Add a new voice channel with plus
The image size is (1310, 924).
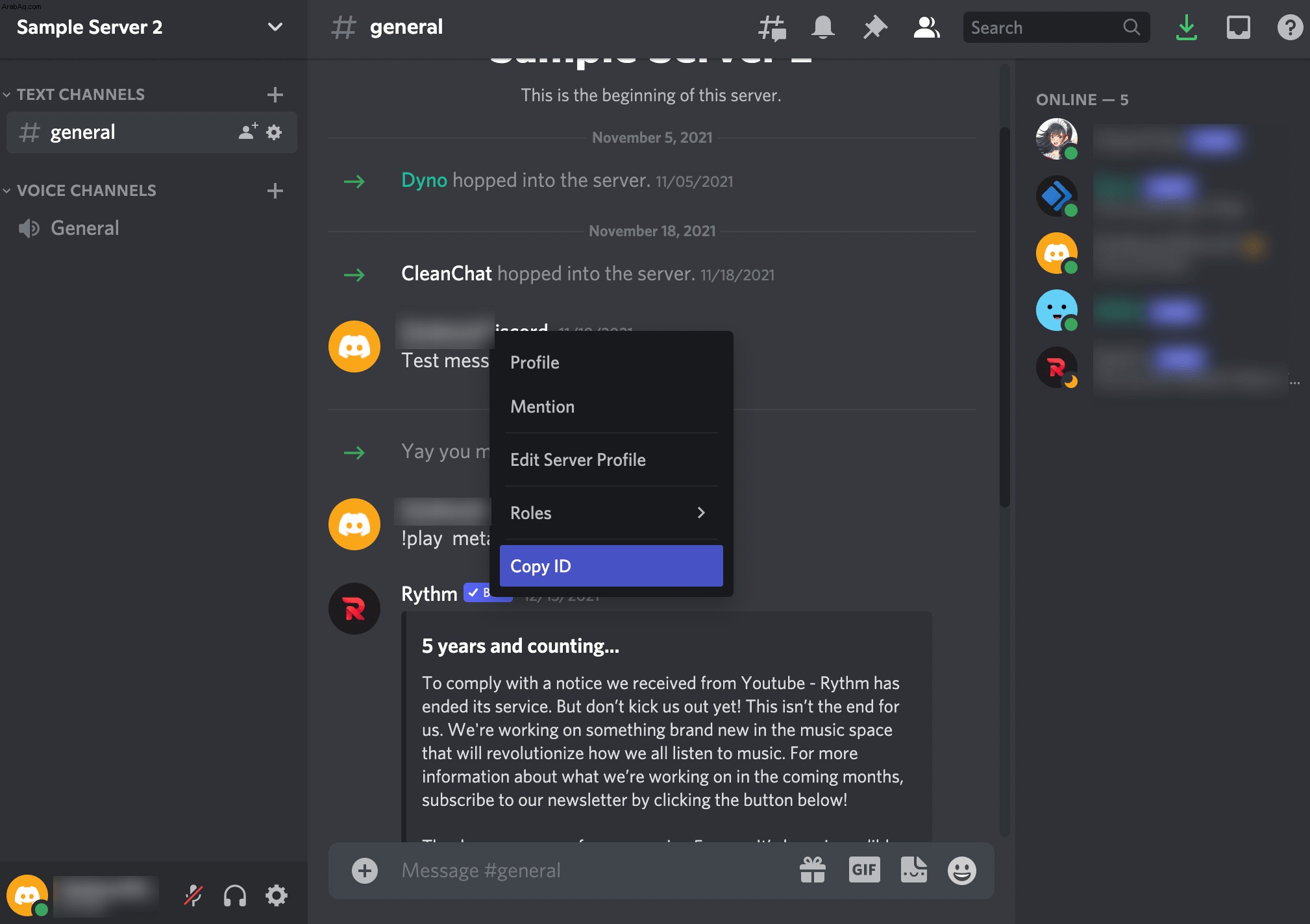[x=275, y=191]
